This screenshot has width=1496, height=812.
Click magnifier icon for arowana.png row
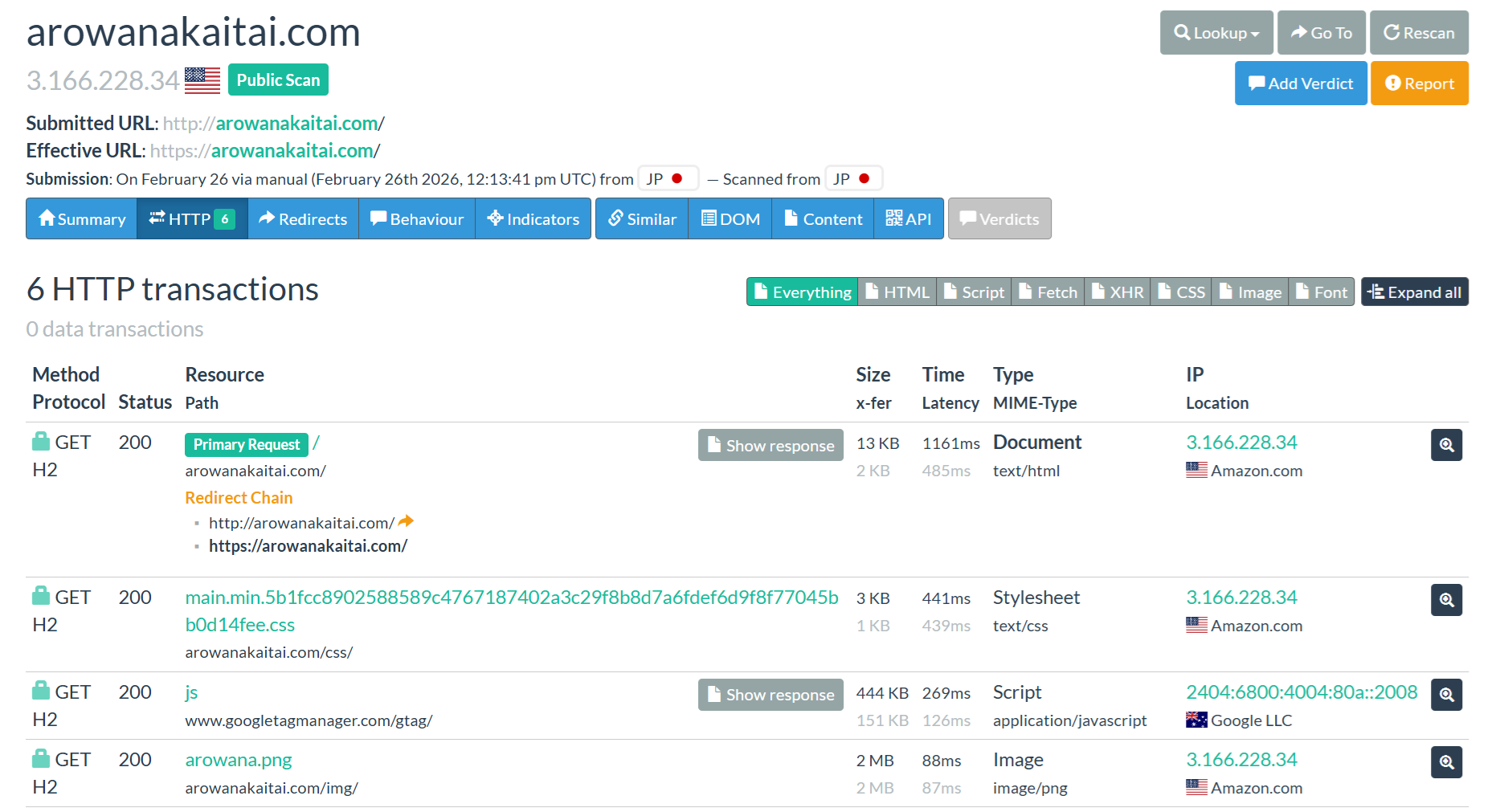tap(1445, 762)
